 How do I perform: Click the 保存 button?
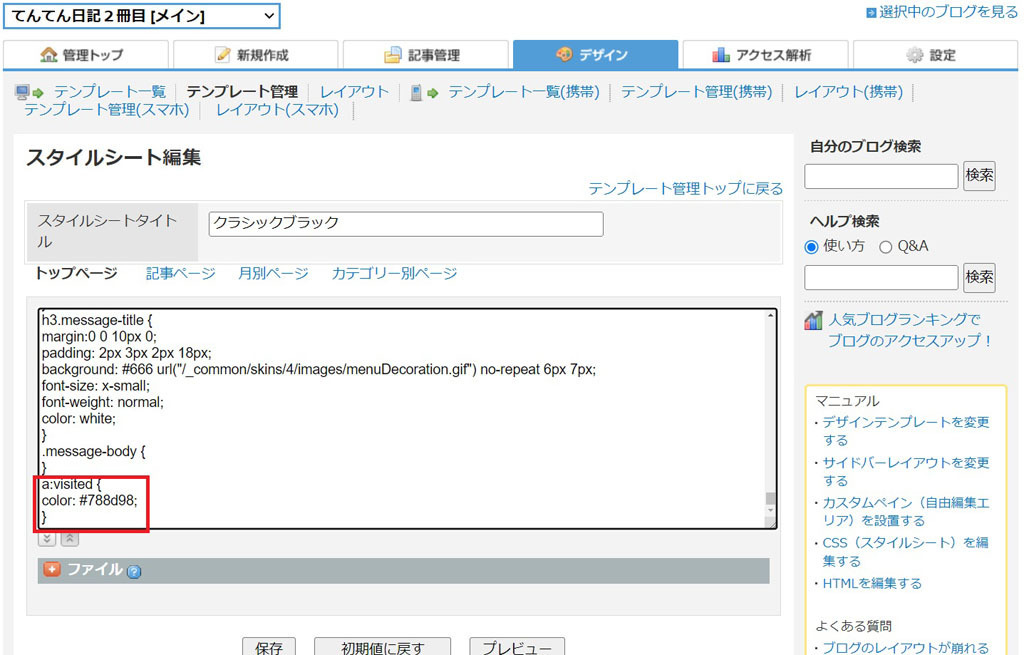268,648
